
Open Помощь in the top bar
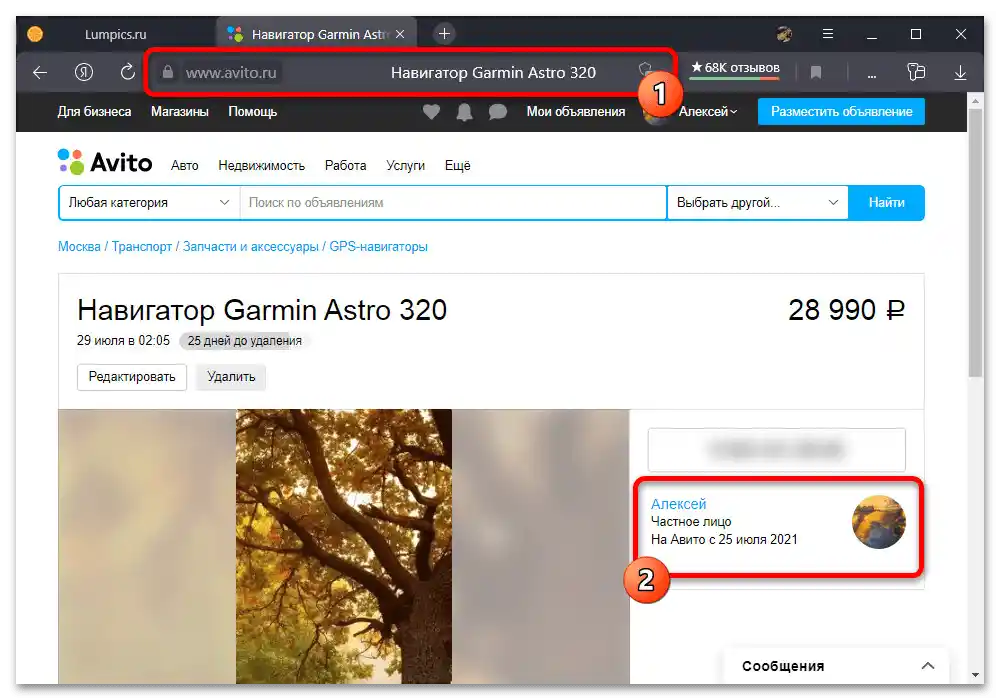(x=253, y=112)
